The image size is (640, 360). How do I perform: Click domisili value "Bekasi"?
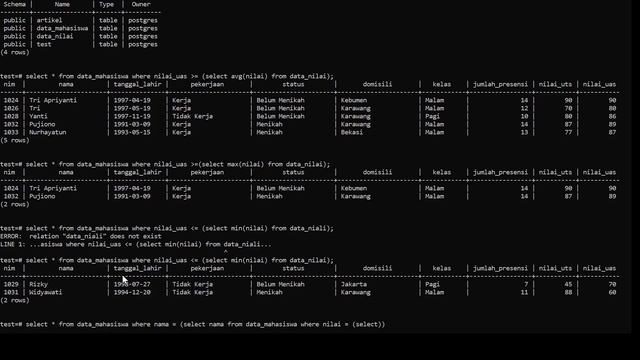tap(352, 132)
